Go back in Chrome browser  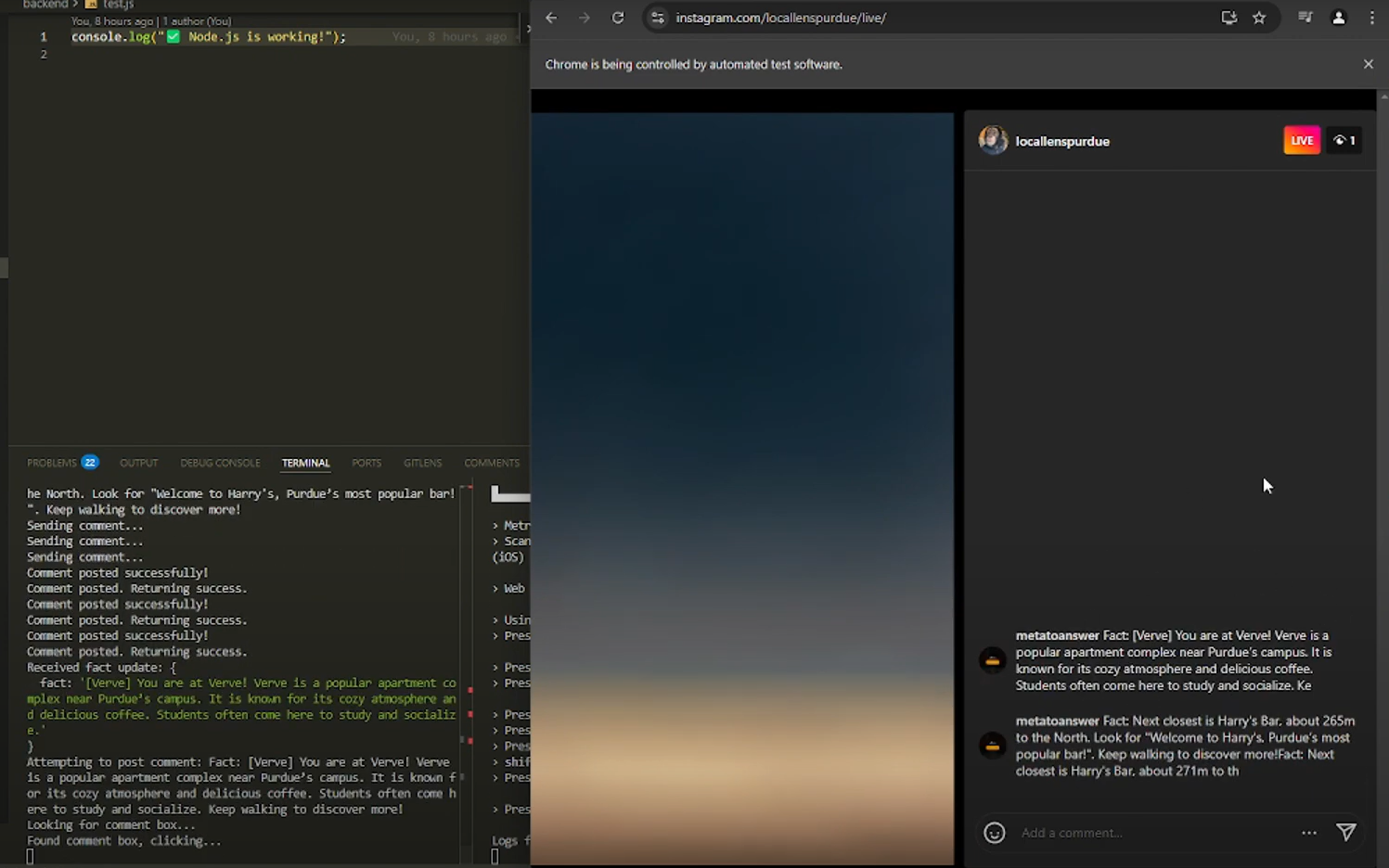pos(551,18)
